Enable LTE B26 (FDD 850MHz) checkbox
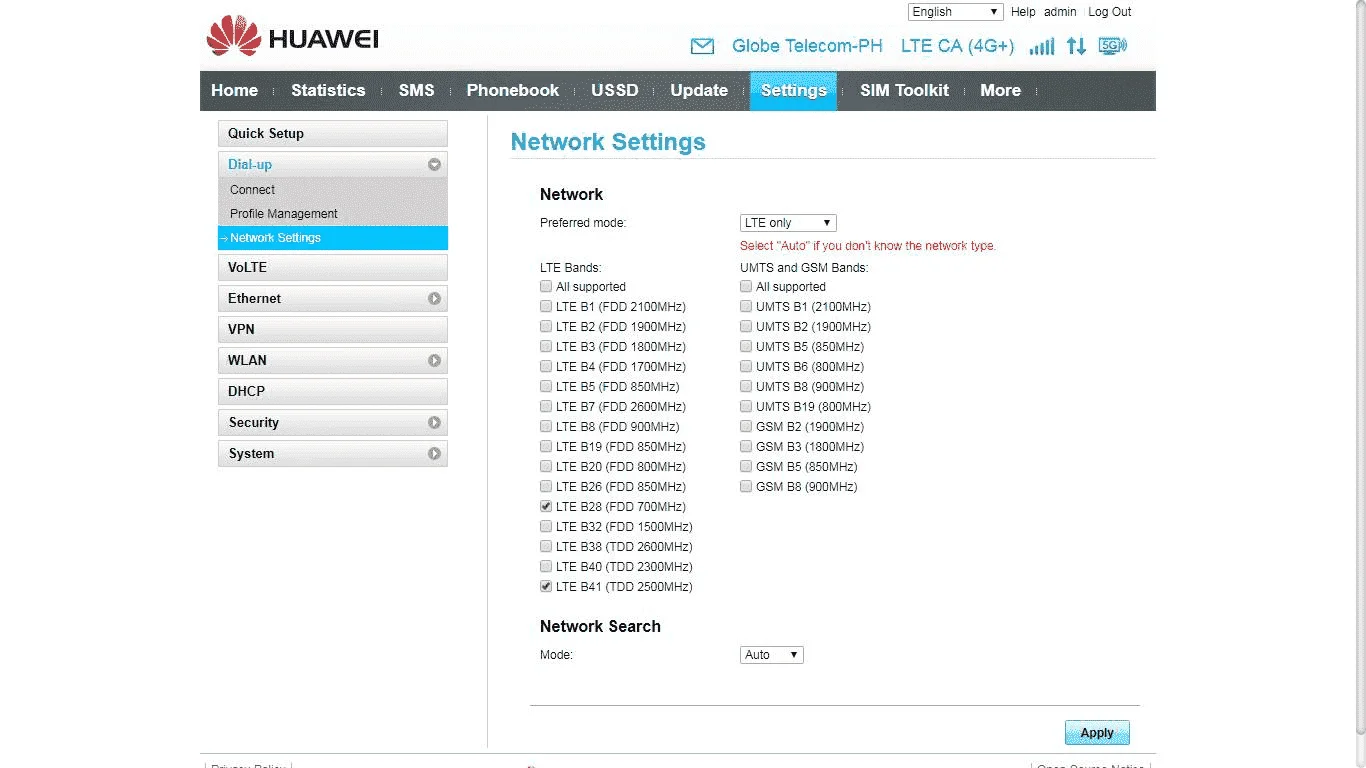Viewport: 1366px width, 768px height. pyautogui.click(x=546, y=487)
